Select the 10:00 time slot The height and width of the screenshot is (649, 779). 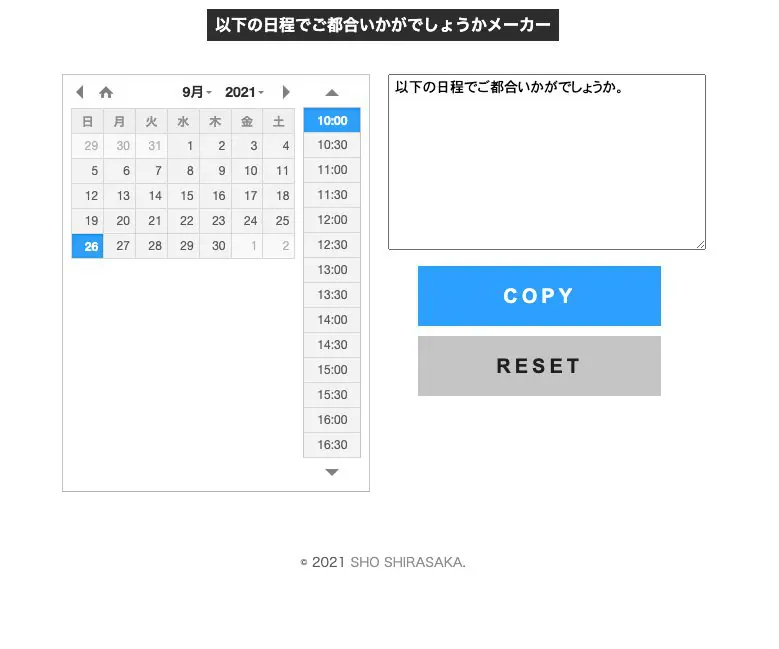(332, 121)
